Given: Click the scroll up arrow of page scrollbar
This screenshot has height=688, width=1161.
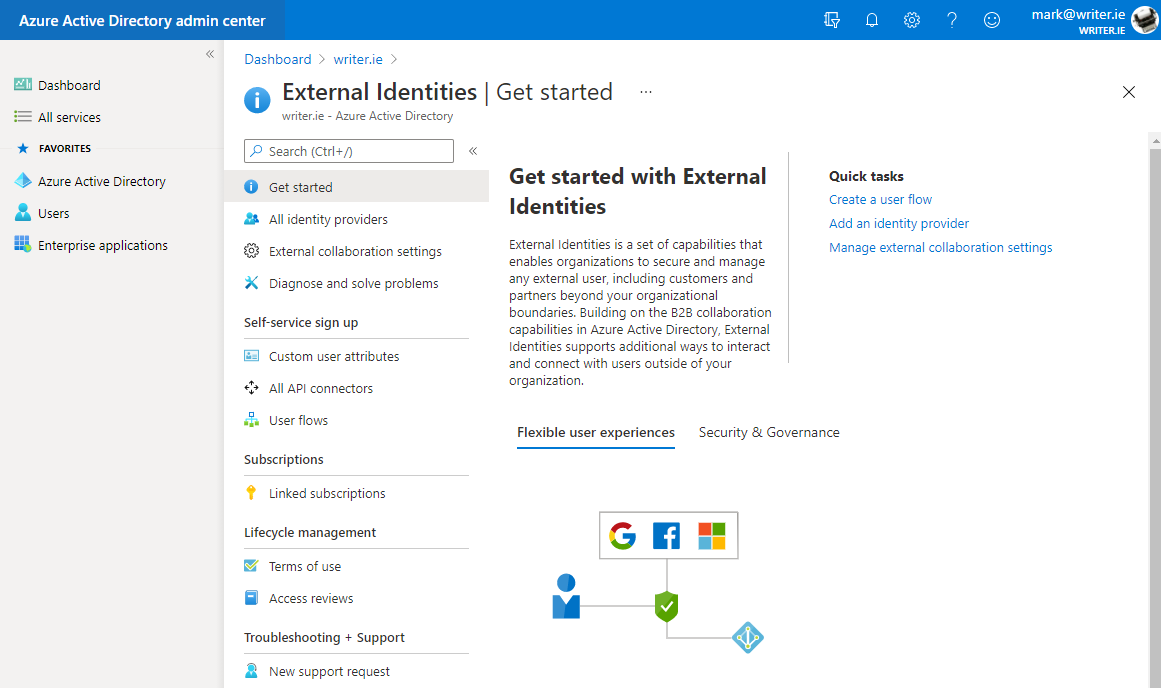Looking at the screenshot, I should 1156,140.
